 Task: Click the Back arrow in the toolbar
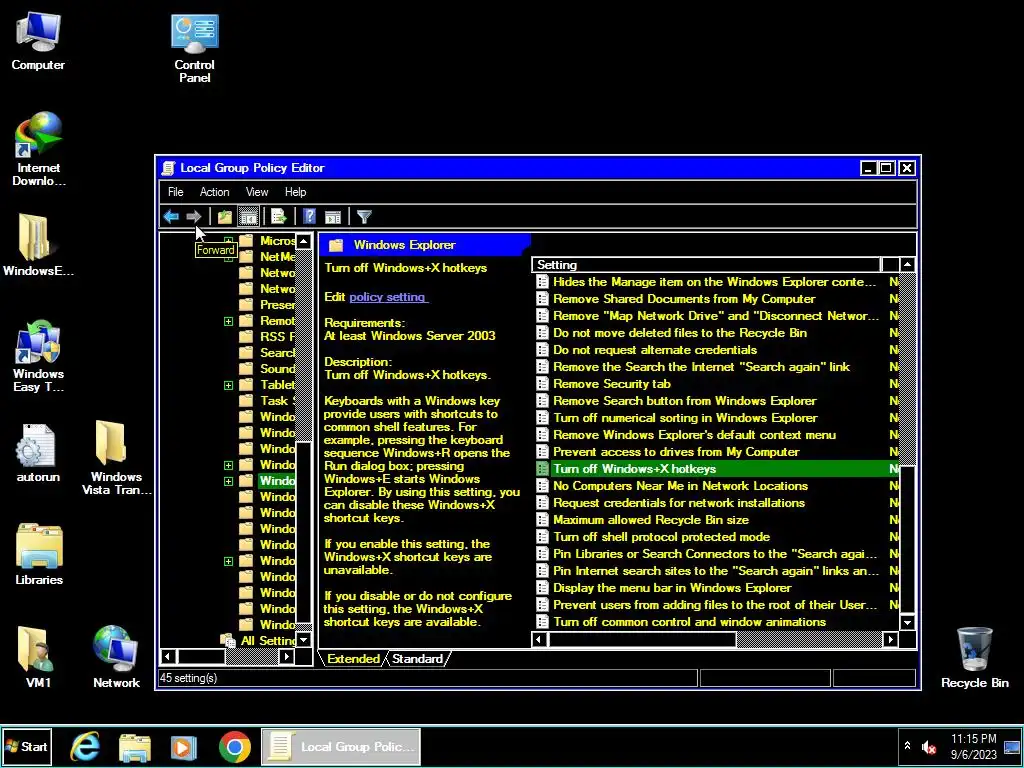[x=171, y=216]
